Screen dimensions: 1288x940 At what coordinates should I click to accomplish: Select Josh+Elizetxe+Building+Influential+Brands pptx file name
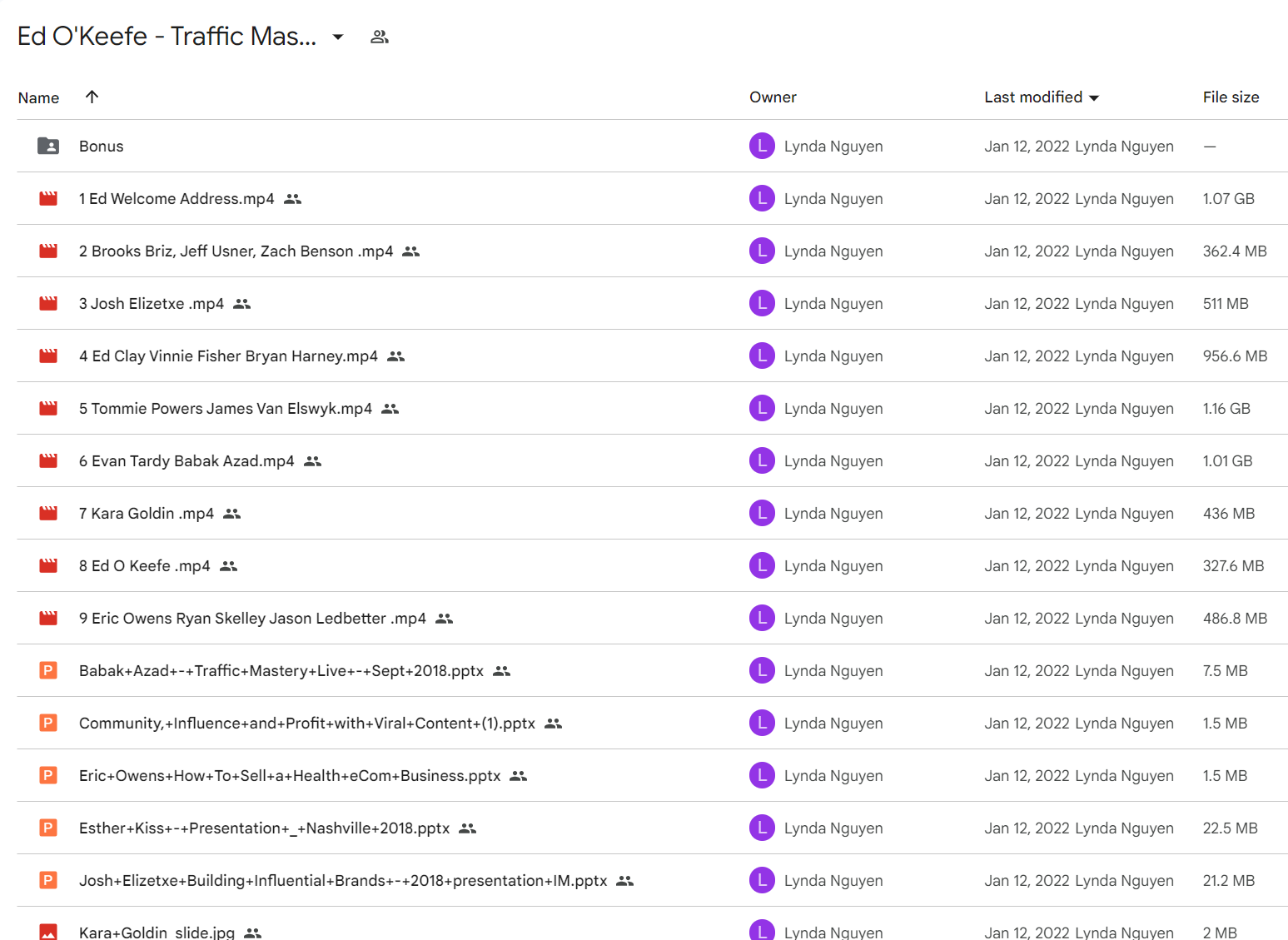343,880
